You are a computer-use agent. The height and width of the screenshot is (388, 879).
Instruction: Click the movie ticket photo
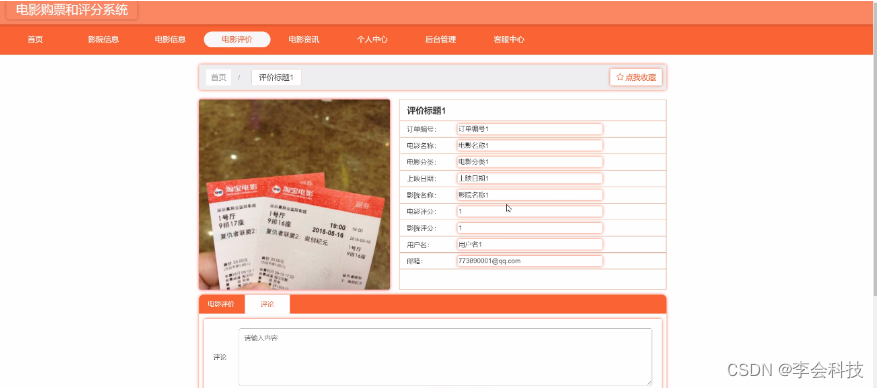point(294,195)
